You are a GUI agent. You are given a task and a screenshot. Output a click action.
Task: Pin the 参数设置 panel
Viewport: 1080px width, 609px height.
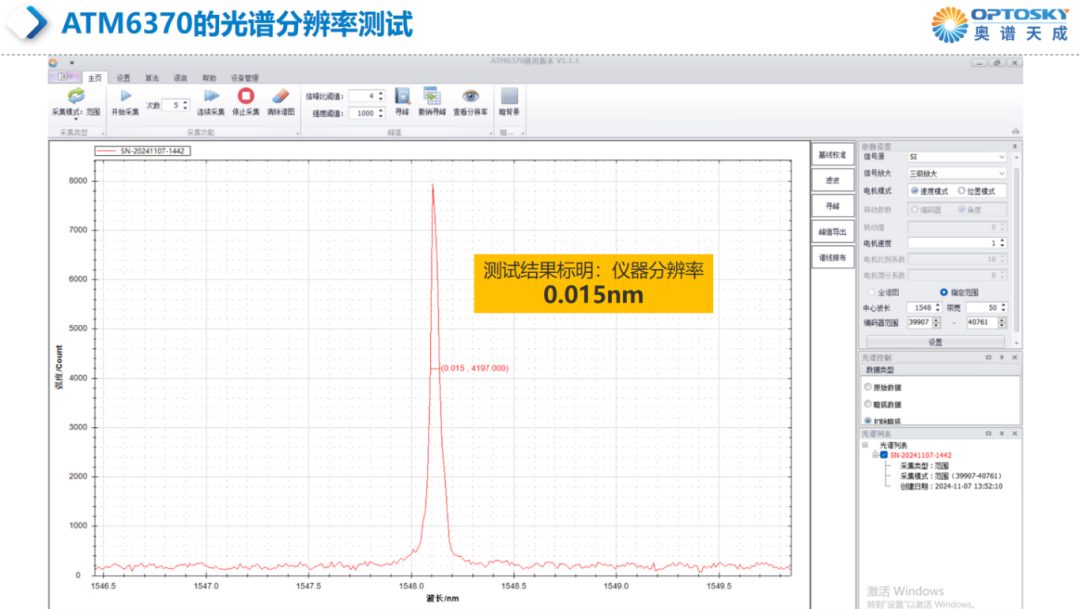pyautogui.click(x=1015, y=147)
